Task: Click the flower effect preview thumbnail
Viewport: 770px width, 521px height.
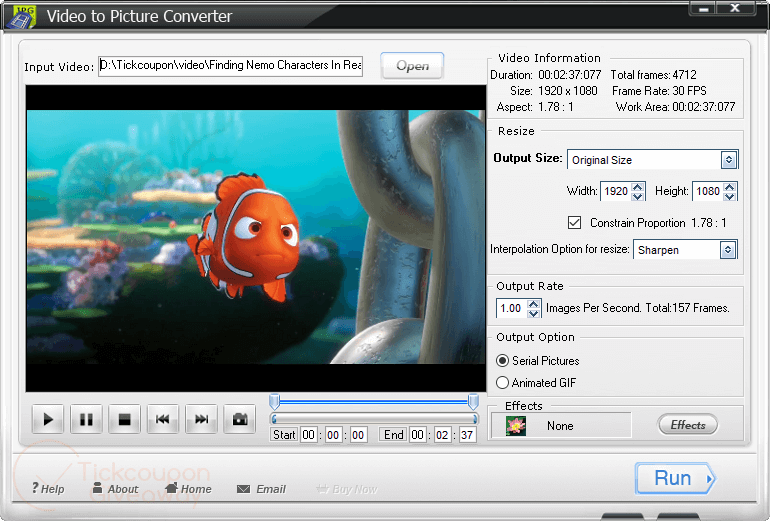Action: pos(516,425)
